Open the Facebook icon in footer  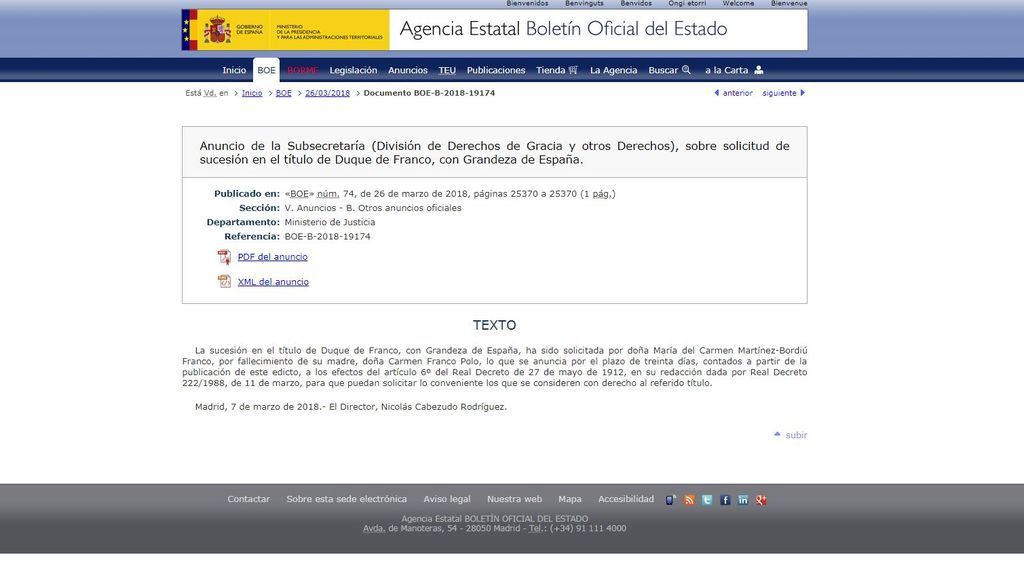pyautogui.click(x=725, y=500)
